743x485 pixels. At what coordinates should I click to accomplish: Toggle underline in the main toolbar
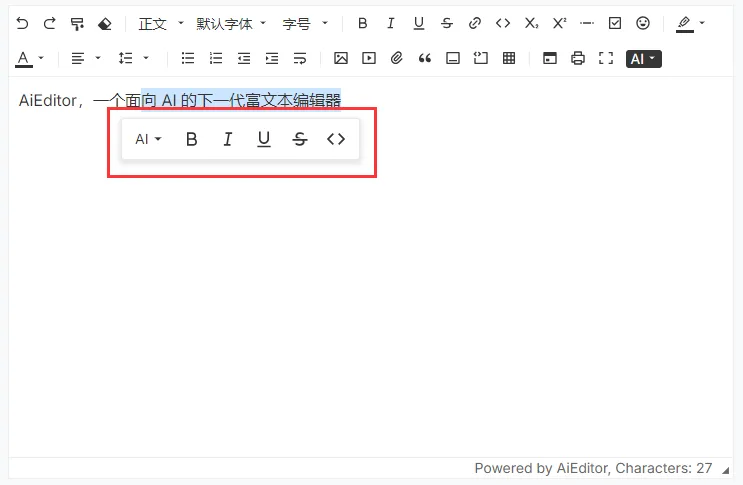coord(419,23)
